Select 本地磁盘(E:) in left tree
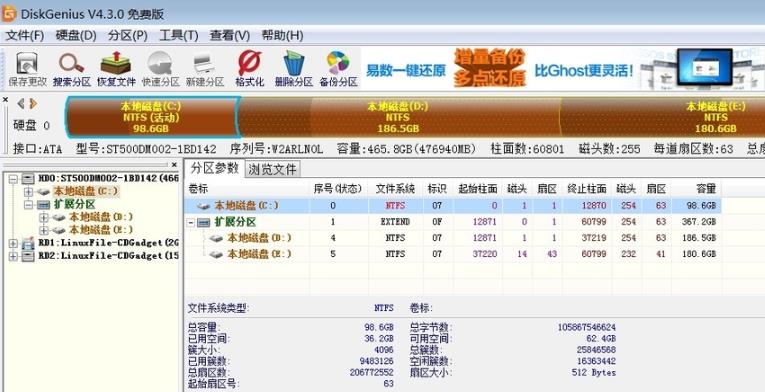The height and width of the screenshot is (392, 765). [x=101, y=229]
